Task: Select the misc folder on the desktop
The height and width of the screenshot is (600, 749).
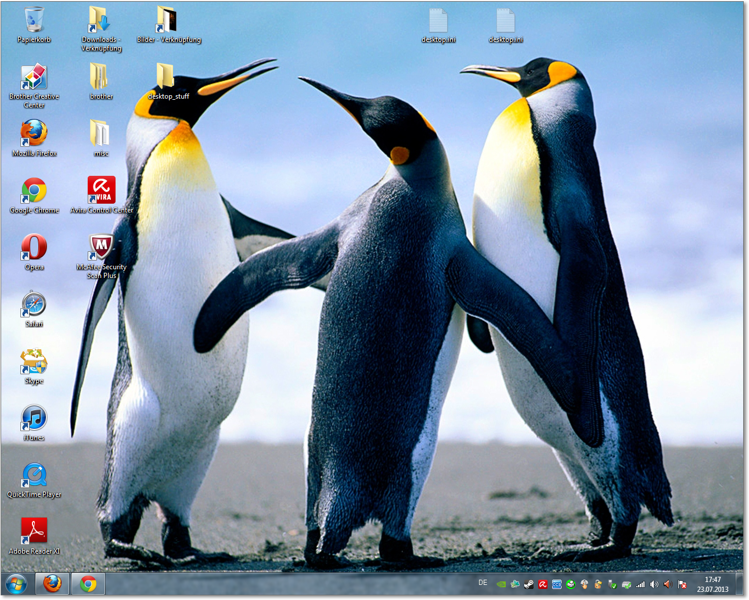Action: 100,133
